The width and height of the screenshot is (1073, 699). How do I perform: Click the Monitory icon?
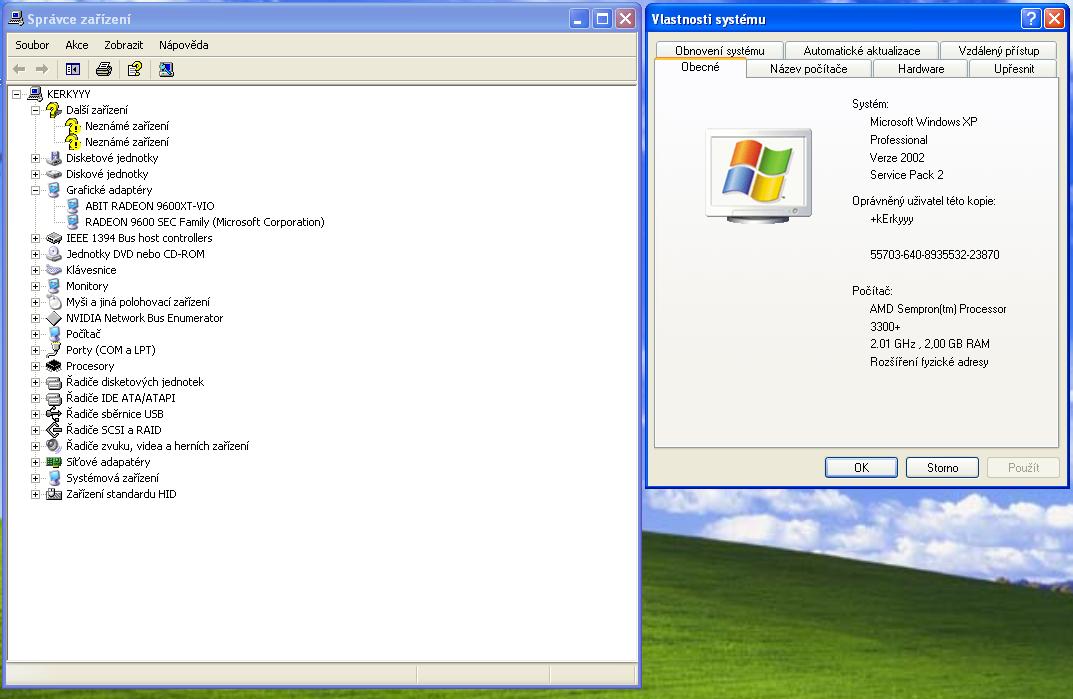pyautogui.click(x=53, y=286)
